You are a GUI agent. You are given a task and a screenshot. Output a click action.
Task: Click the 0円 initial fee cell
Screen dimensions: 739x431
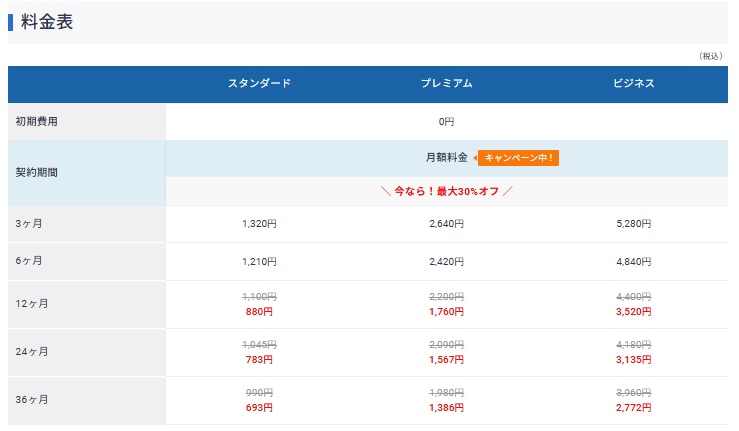[446, 121]
